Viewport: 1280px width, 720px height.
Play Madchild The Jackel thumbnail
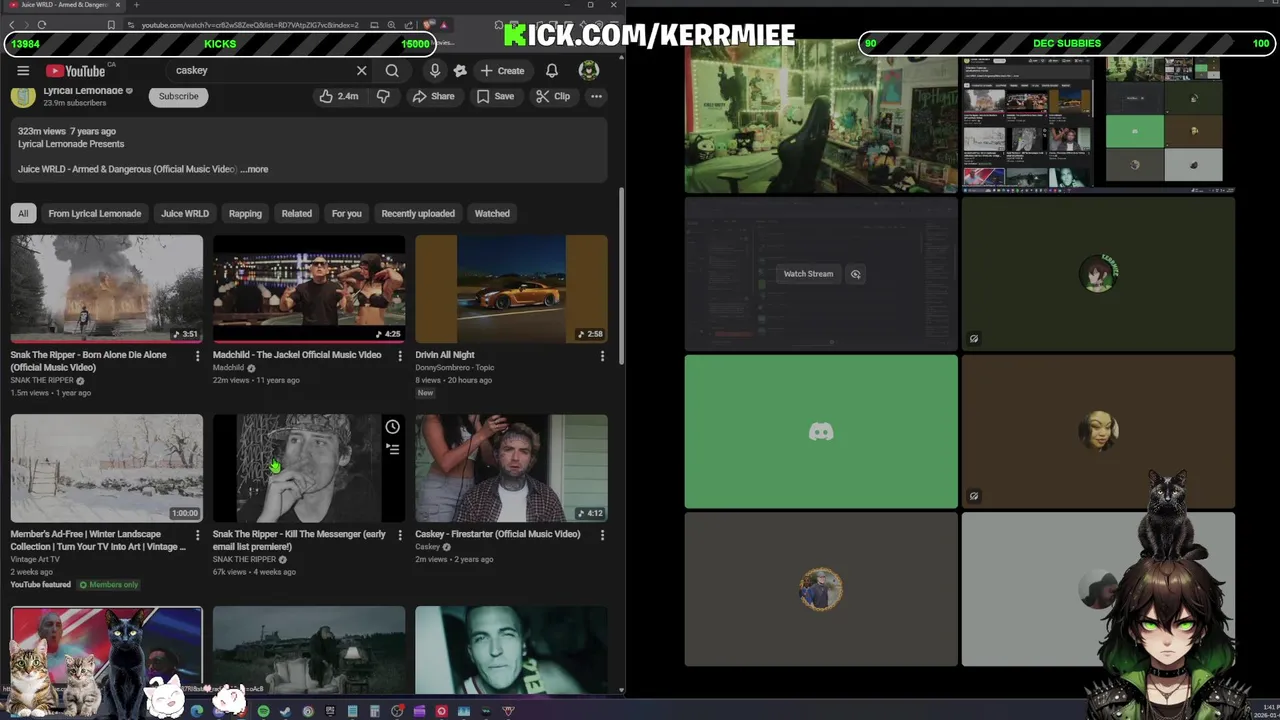pyautogui.click(x=309, y=289)
